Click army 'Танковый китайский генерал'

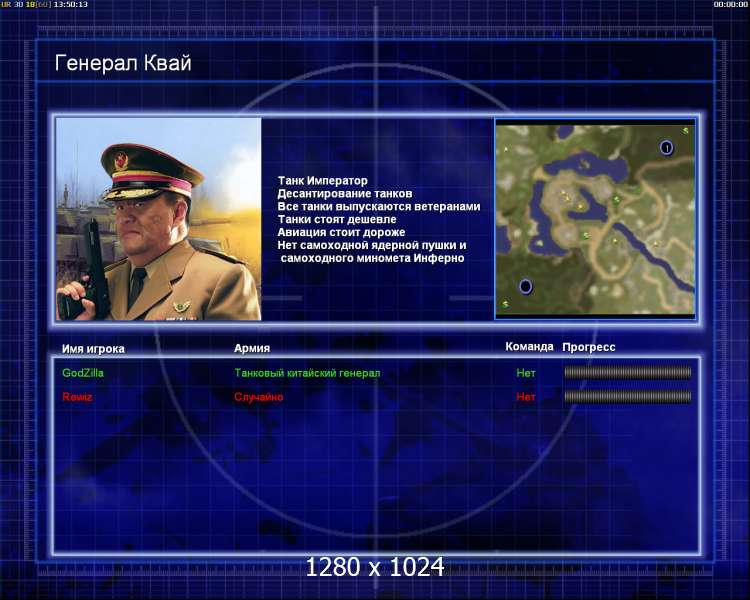(307, 373)
